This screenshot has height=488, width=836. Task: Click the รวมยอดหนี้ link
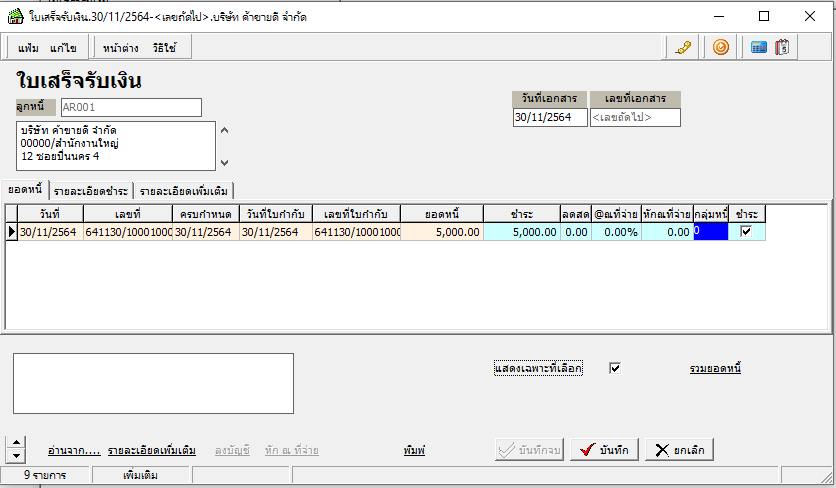715,368
